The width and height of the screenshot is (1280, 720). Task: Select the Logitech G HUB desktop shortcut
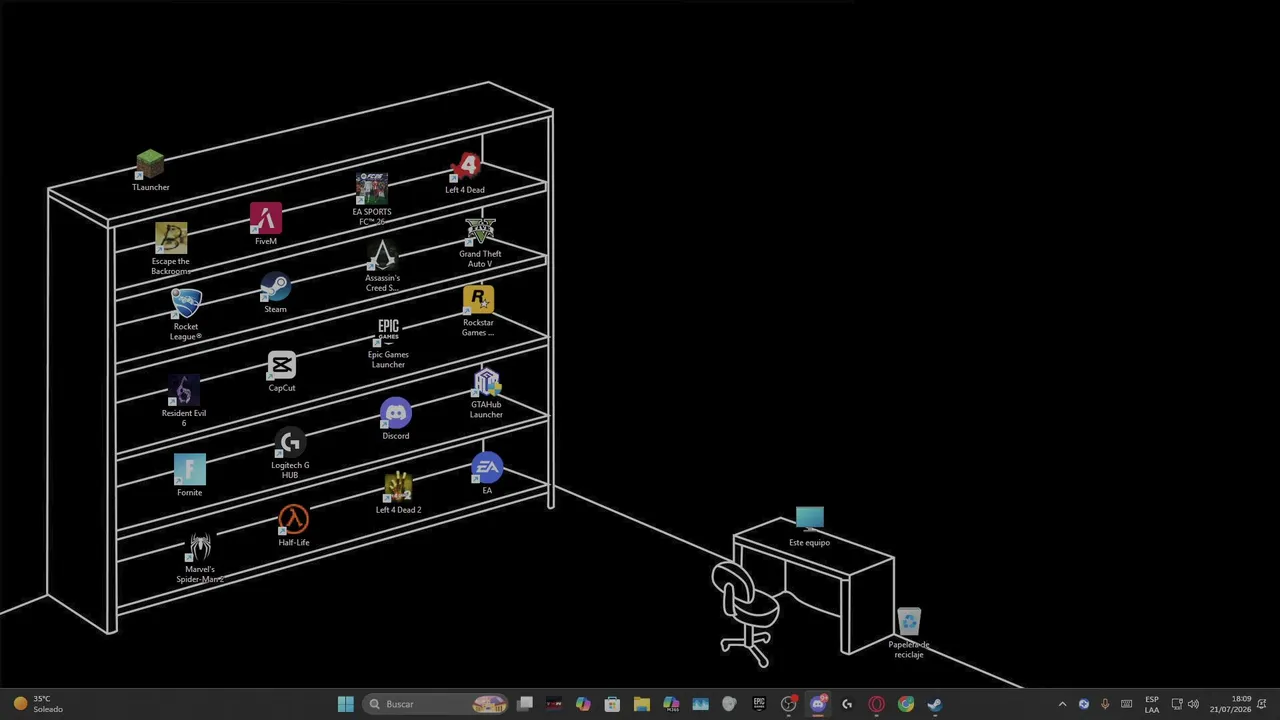pyautogui.click(x=290, y=454)
